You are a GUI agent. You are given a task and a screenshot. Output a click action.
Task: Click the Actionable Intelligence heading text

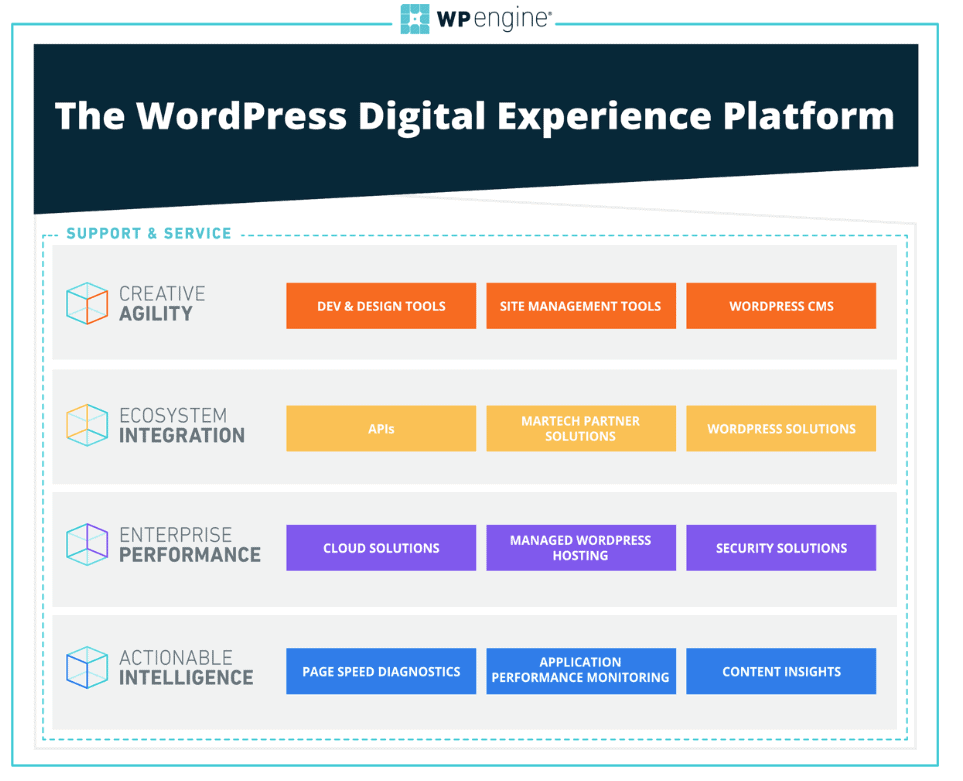click(186, 667)
